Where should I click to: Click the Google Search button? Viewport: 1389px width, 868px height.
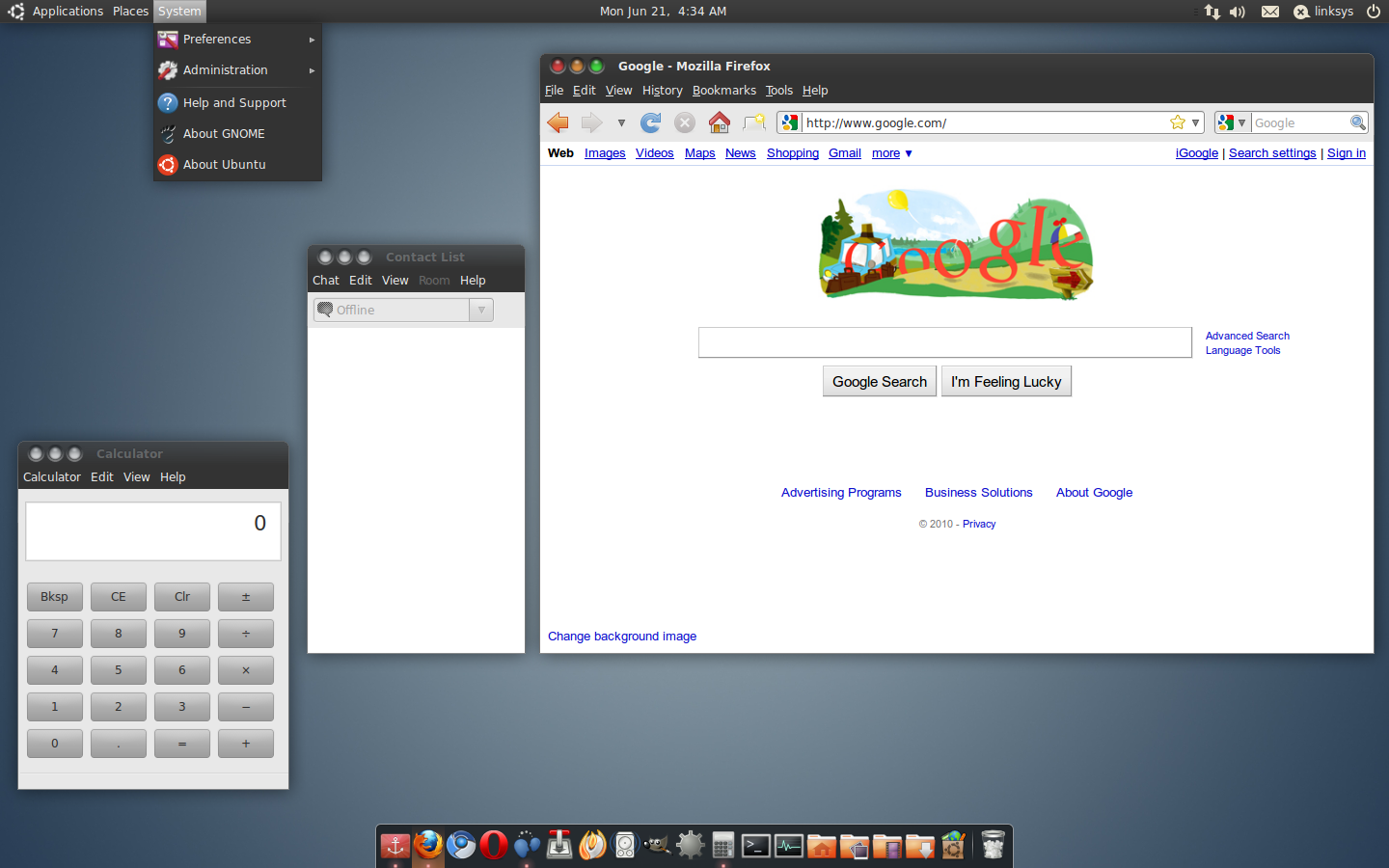880,381
